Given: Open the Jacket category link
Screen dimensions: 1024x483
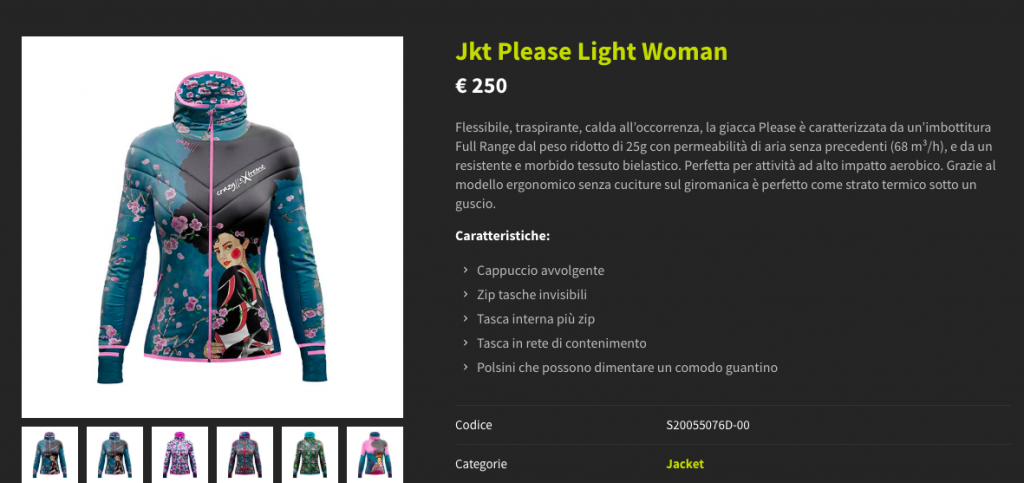Looking at the screenshot, I should pyautogui.click(x=685, y=464).
